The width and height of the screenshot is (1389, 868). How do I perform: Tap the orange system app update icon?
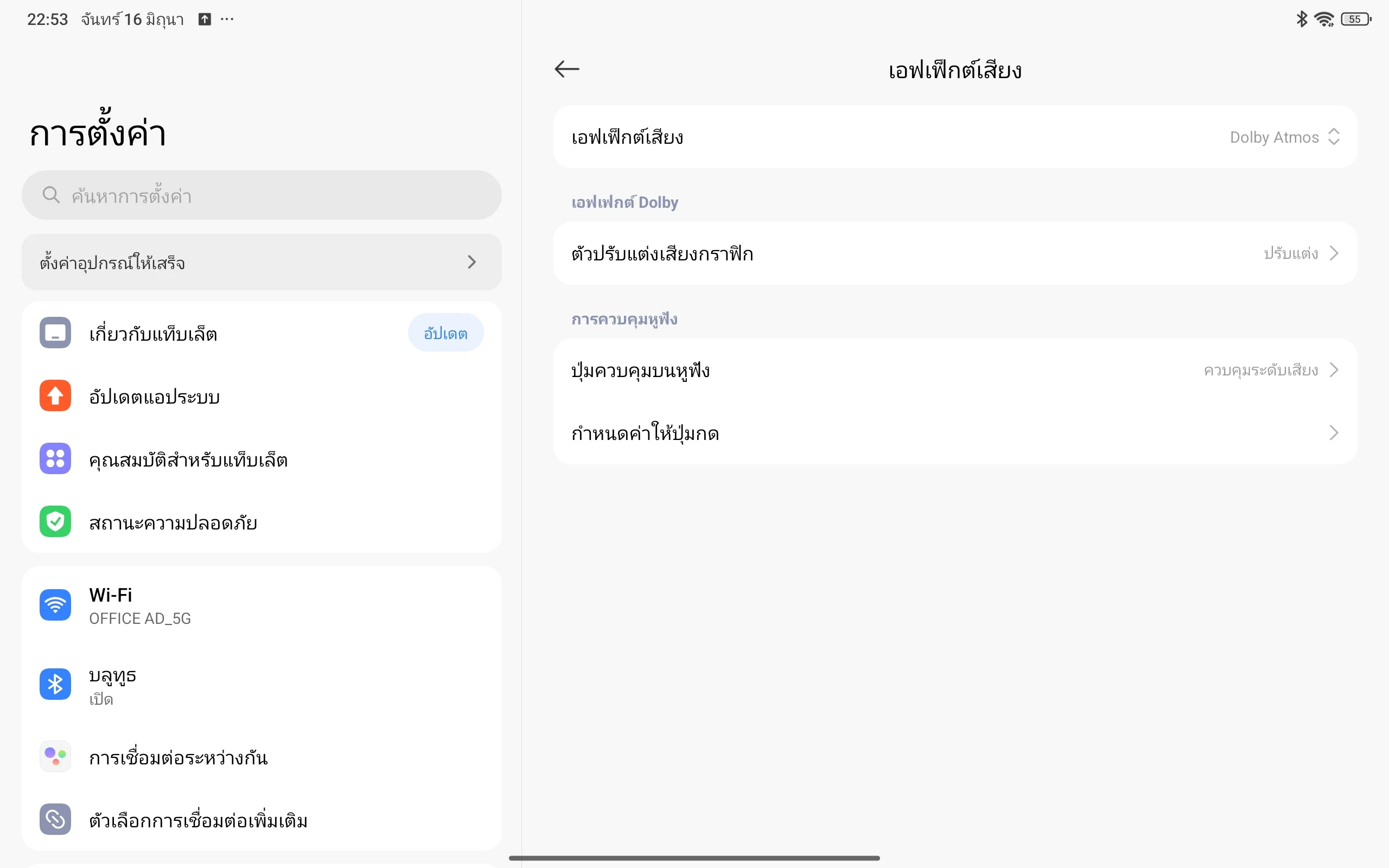click(55, 395)
